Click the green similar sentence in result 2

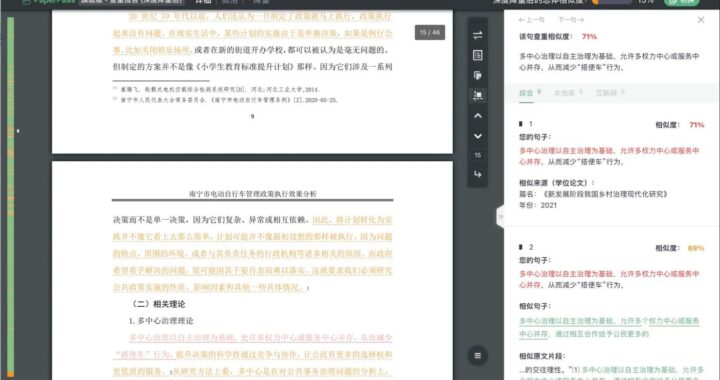click(x=609, y=328)
